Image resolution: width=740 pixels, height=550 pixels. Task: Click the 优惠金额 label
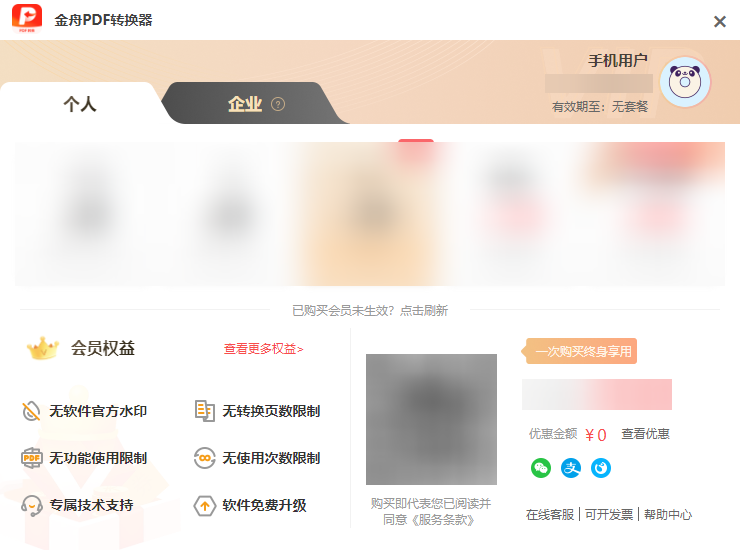[x=553, y=434]
